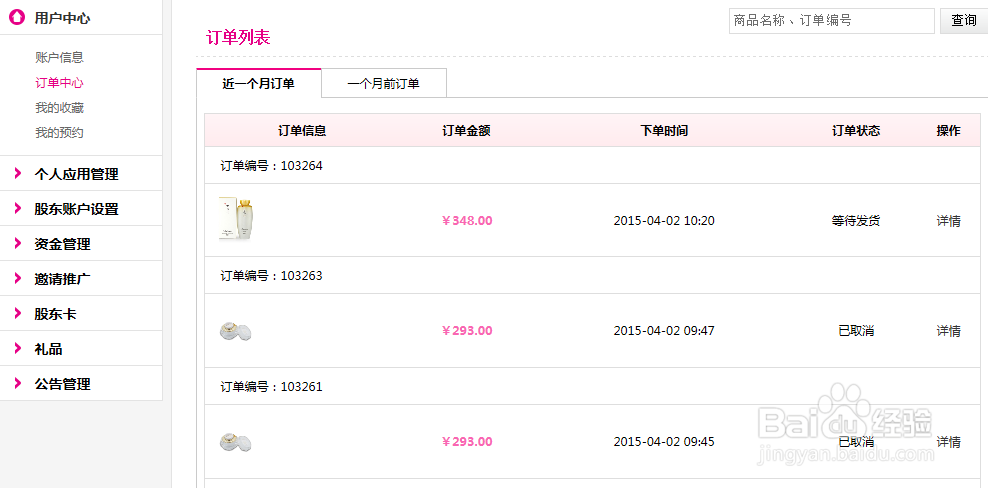
Task: Focus the order search input field
Action: 831,21
